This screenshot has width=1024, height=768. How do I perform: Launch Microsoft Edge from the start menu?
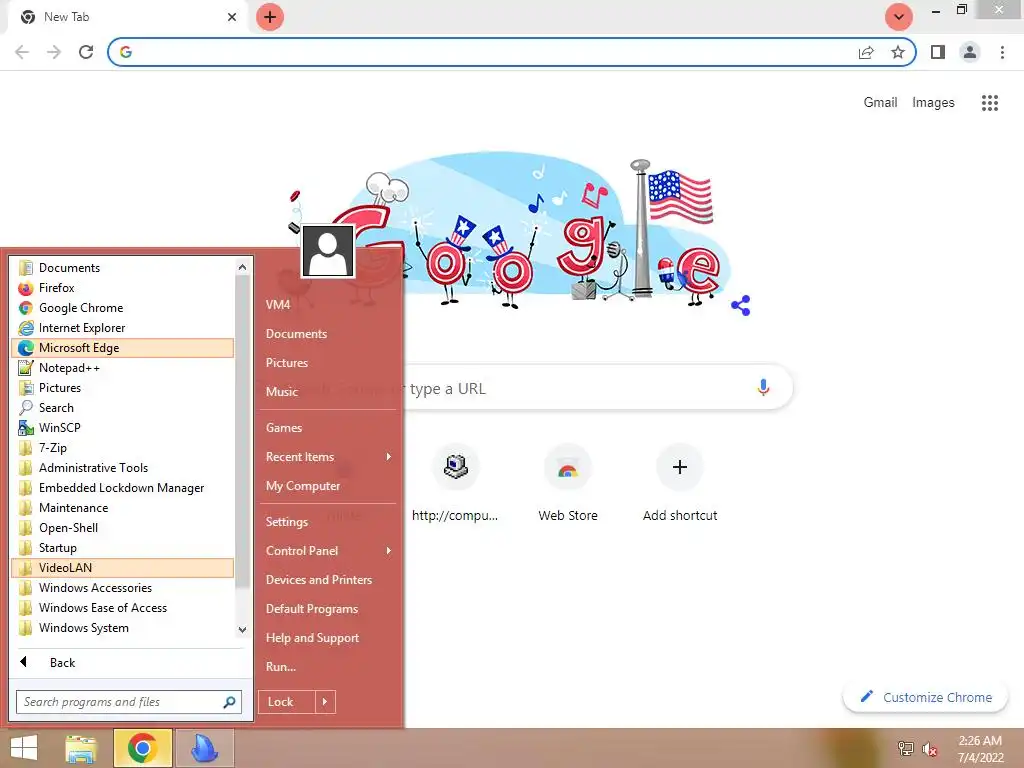pos(123,348)
